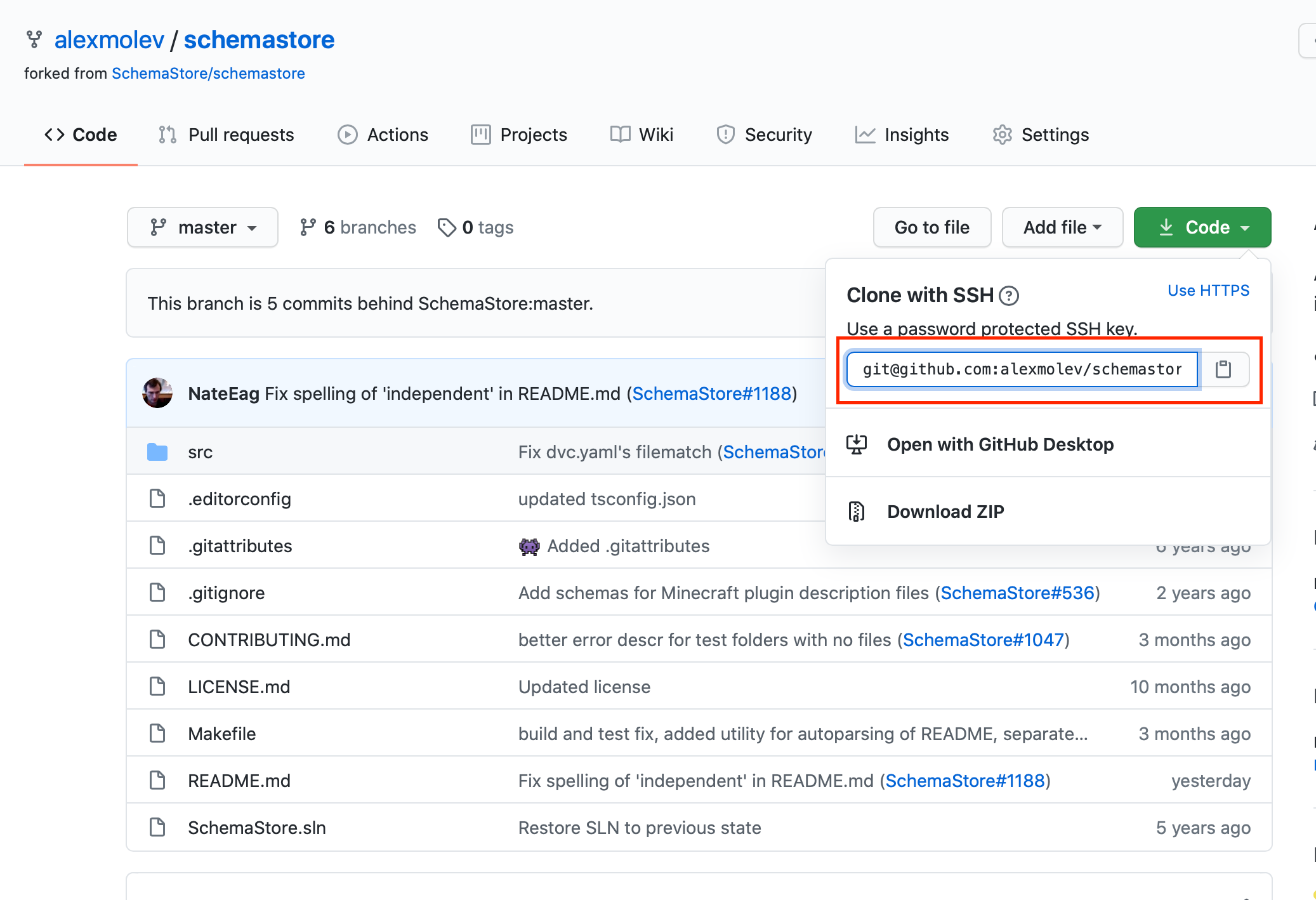Open the Actions tab
1316x900 pixels.
(383, 135)
